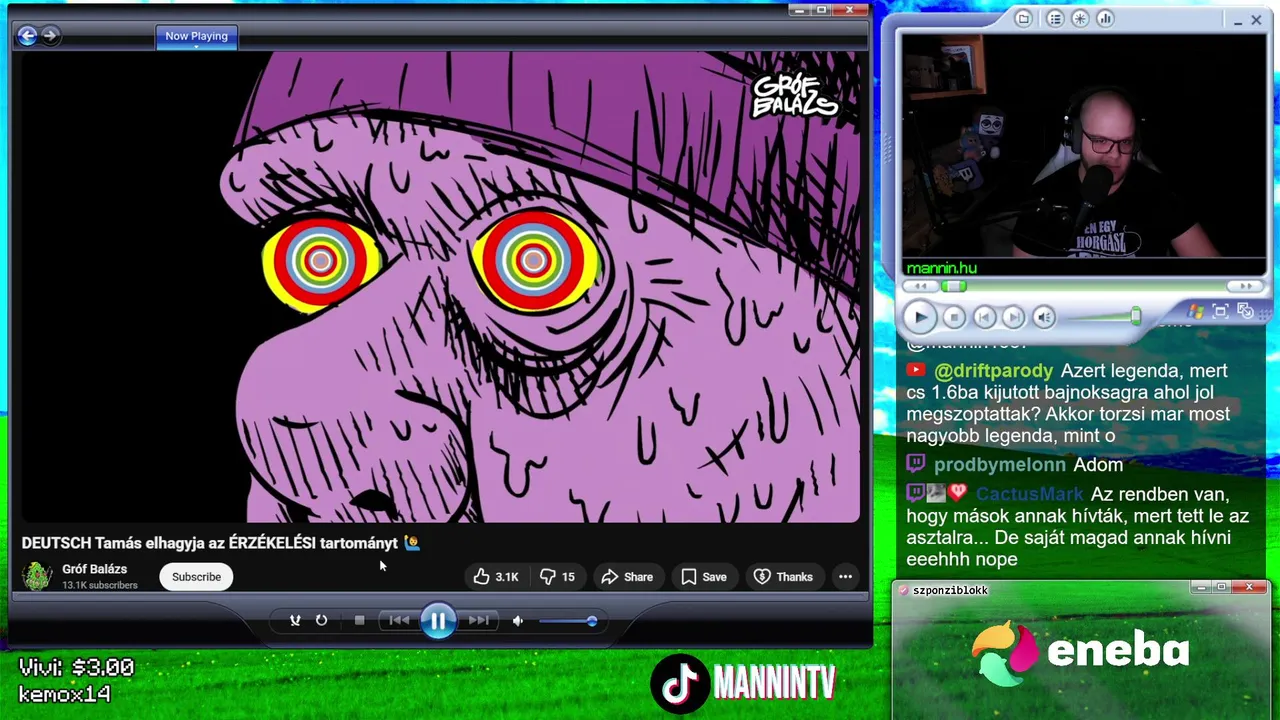Click the TikTok logo on the overlay
The height and width of the screenshot is (720, 1280).
click(x=679, y=684)
